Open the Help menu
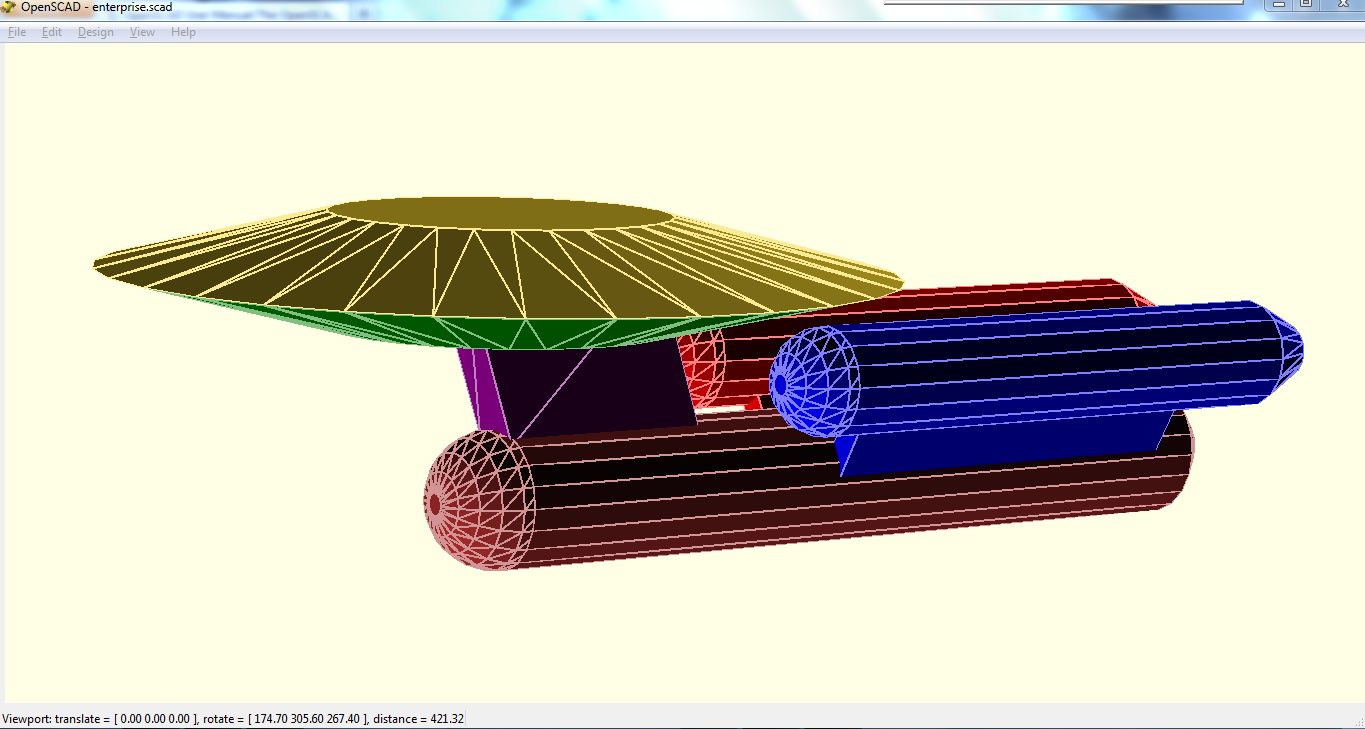 [x=183, y=32]
